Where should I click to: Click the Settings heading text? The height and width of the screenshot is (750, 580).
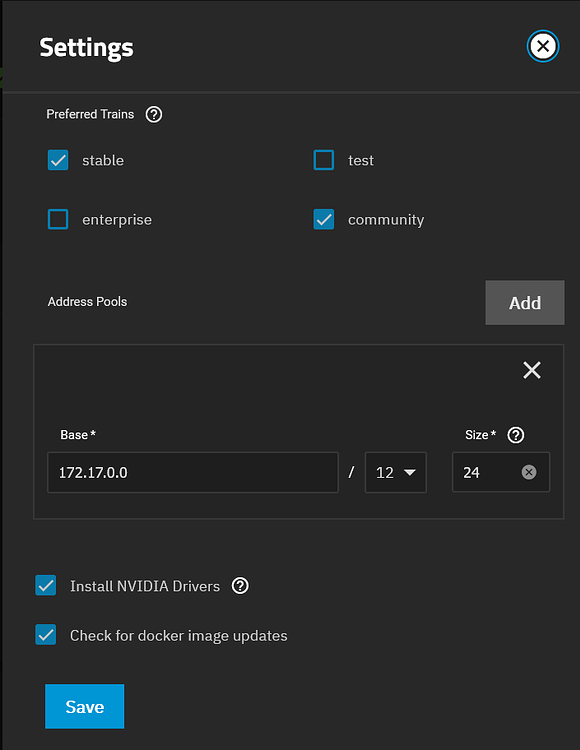pos(87,48)
